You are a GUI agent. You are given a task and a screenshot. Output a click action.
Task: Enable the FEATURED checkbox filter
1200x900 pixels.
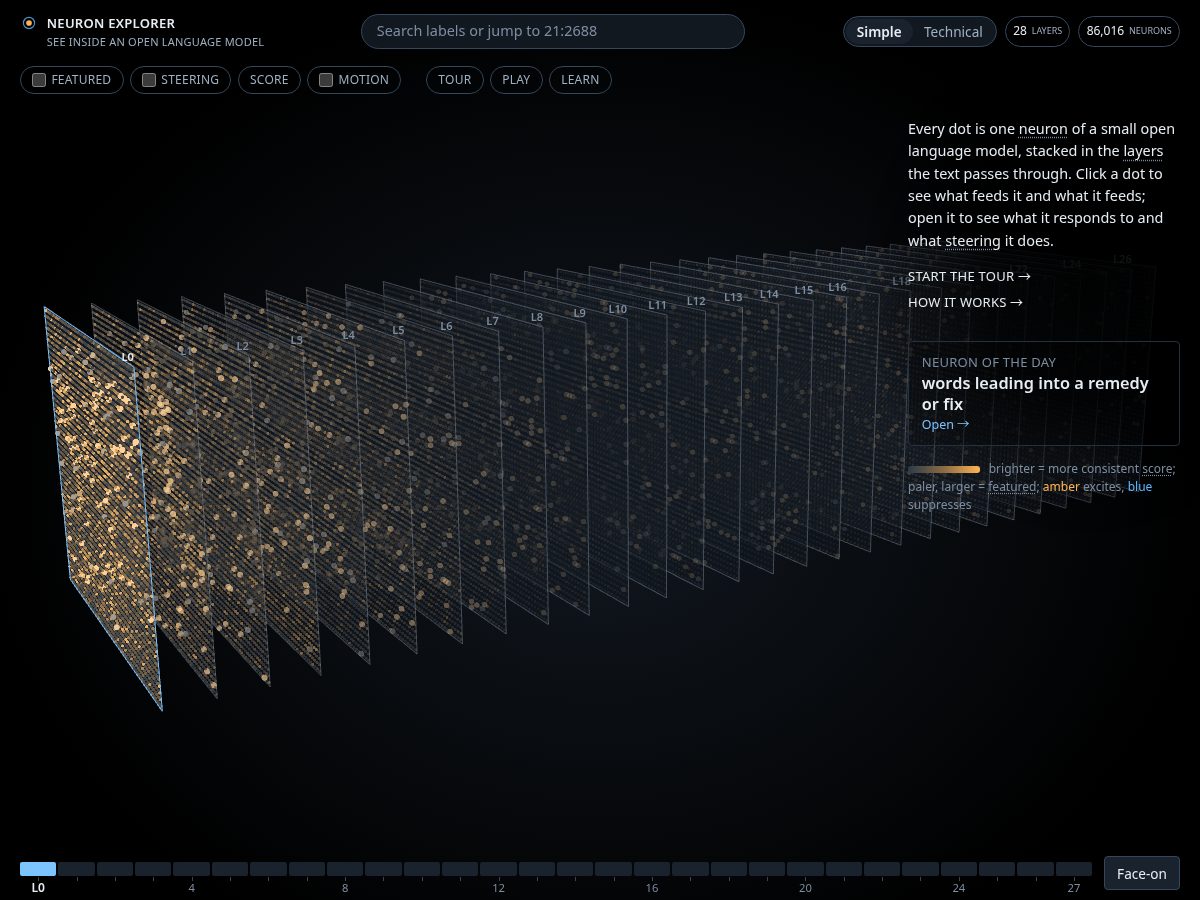[39, 80]
